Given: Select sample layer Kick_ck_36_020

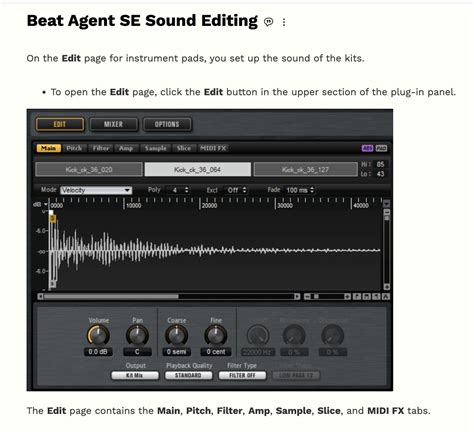Looking at the screenshot, I should click(x=89, y=169).
